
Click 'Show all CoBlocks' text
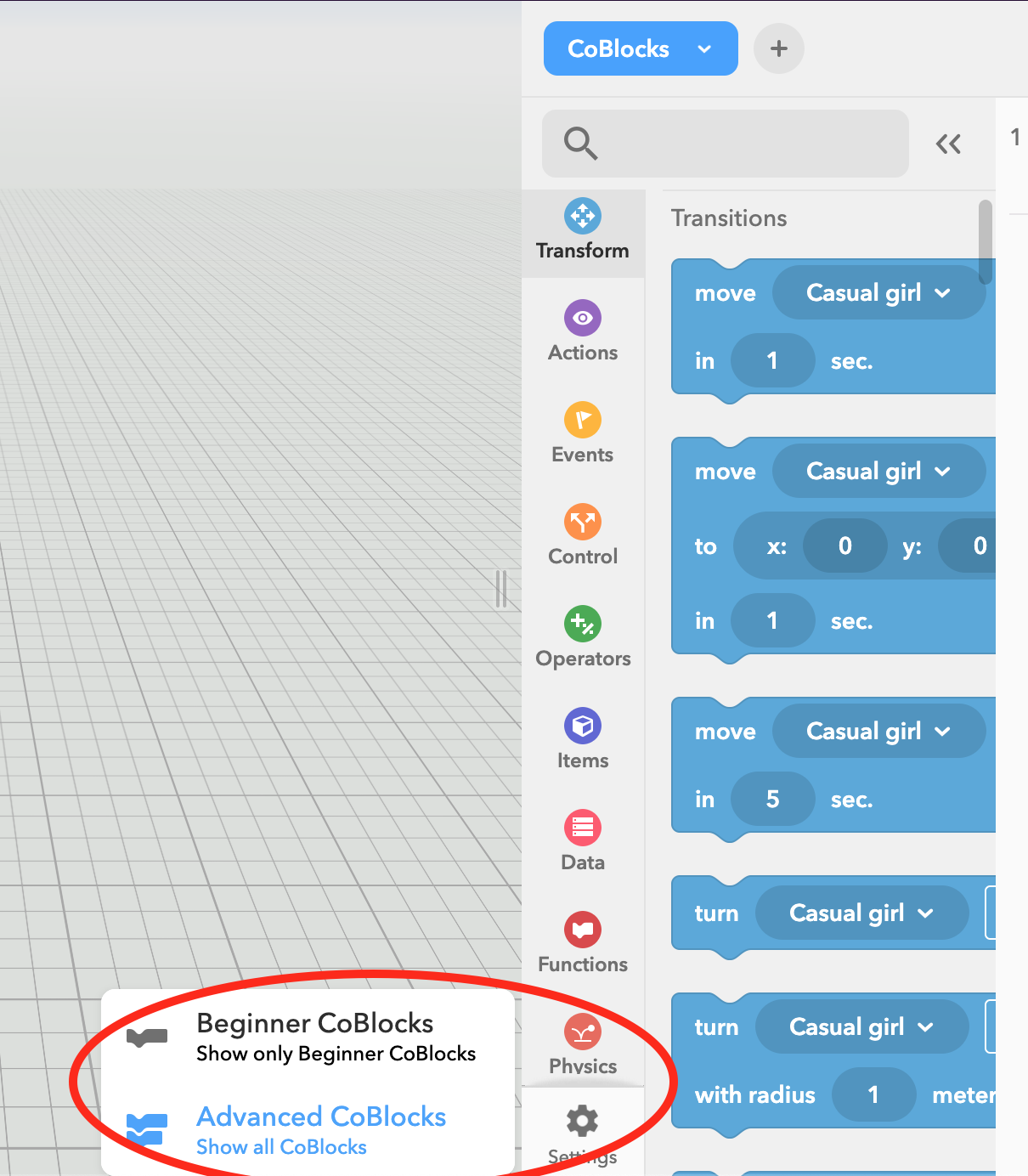pos(281,1147)
